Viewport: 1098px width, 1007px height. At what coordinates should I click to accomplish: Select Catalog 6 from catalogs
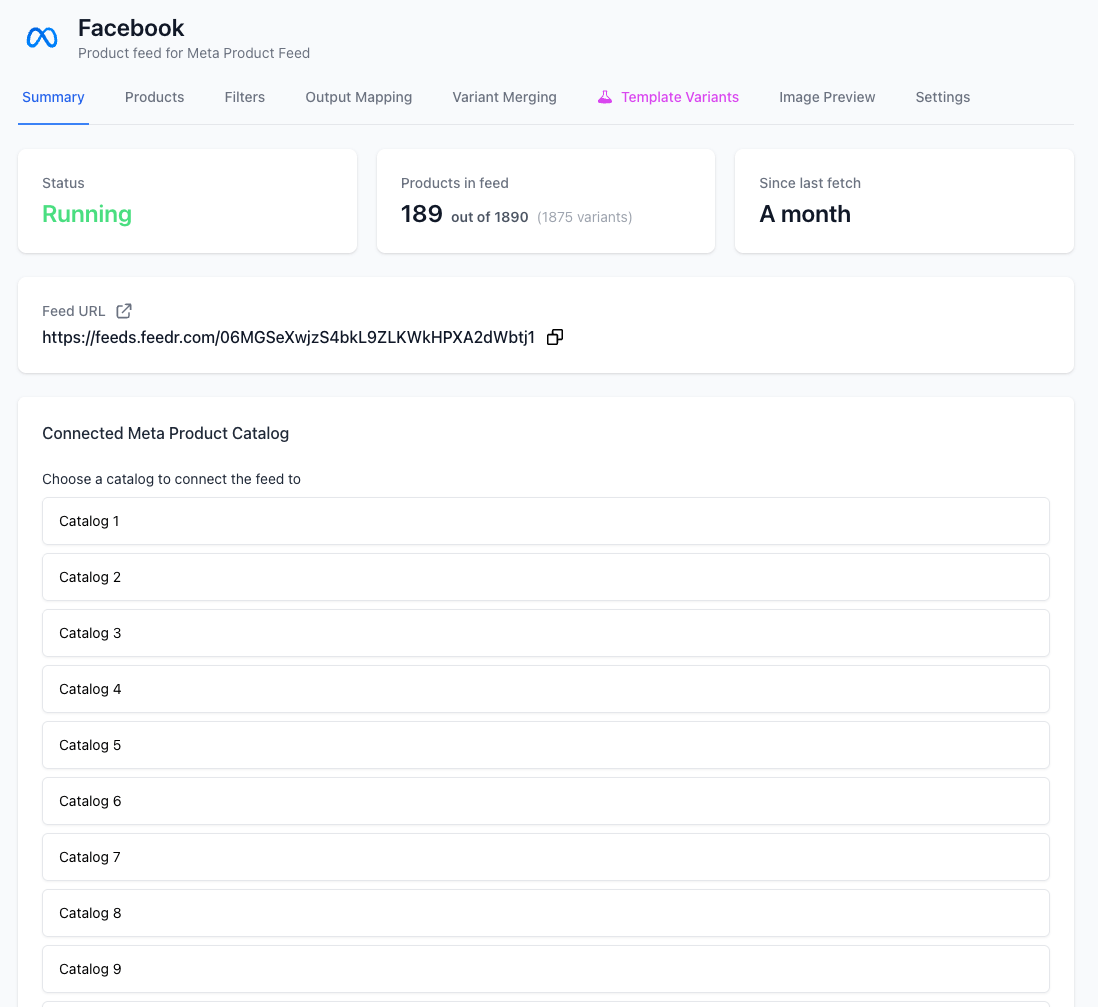coord(545,801)
